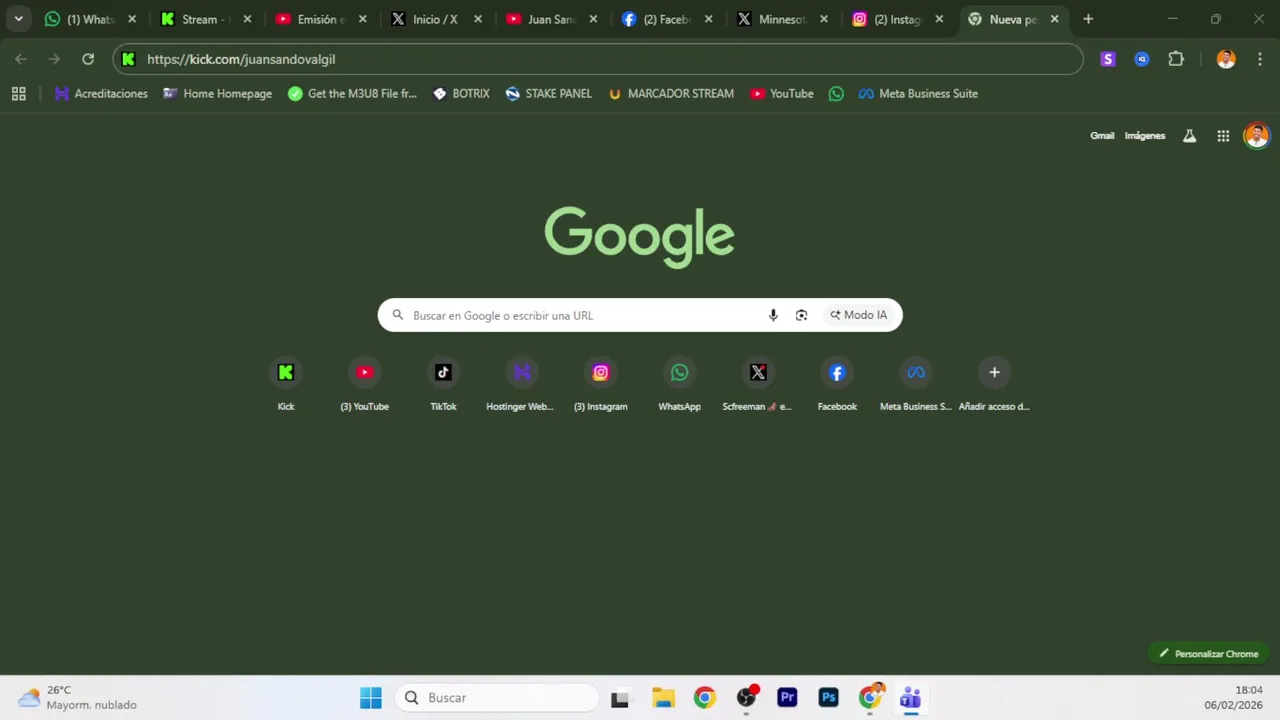Focus the Google search box
Screen dimensions: 1280x720
point(640,315)
